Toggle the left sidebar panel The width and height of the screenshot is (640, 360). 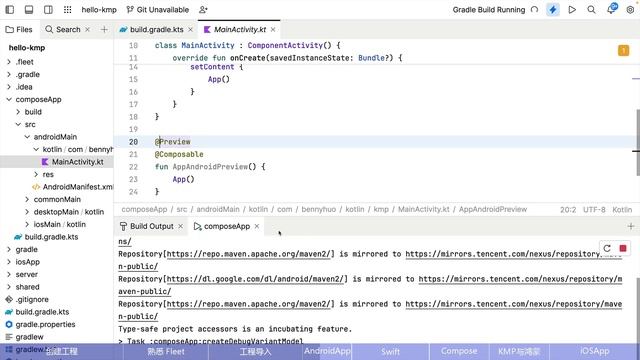click(9, 9)
